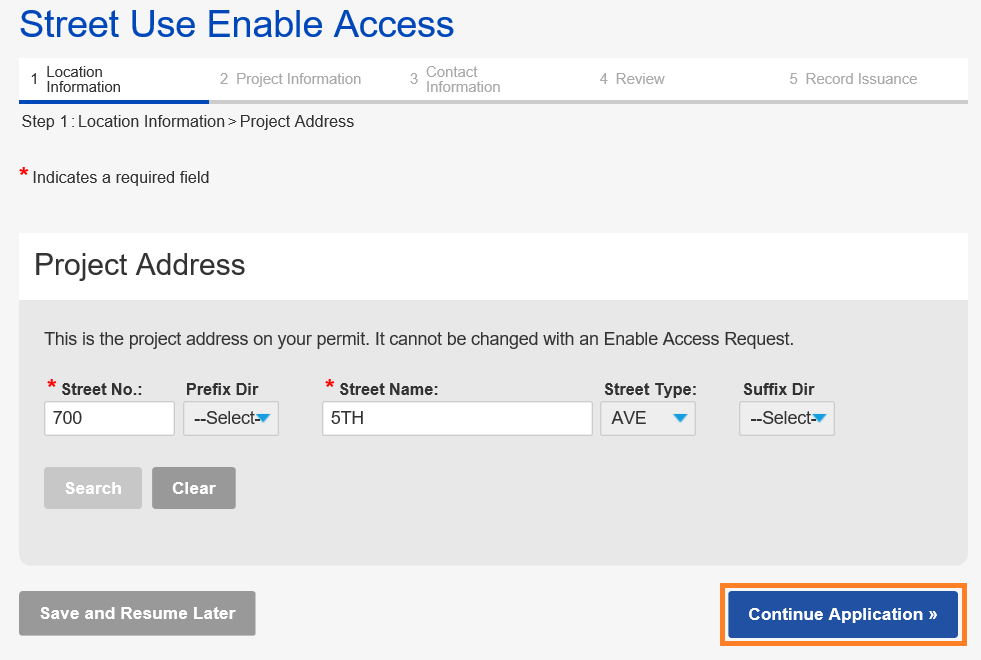Edit the Street No. field showing 700
Screen dimensions: 981x660
coord(109,418)
